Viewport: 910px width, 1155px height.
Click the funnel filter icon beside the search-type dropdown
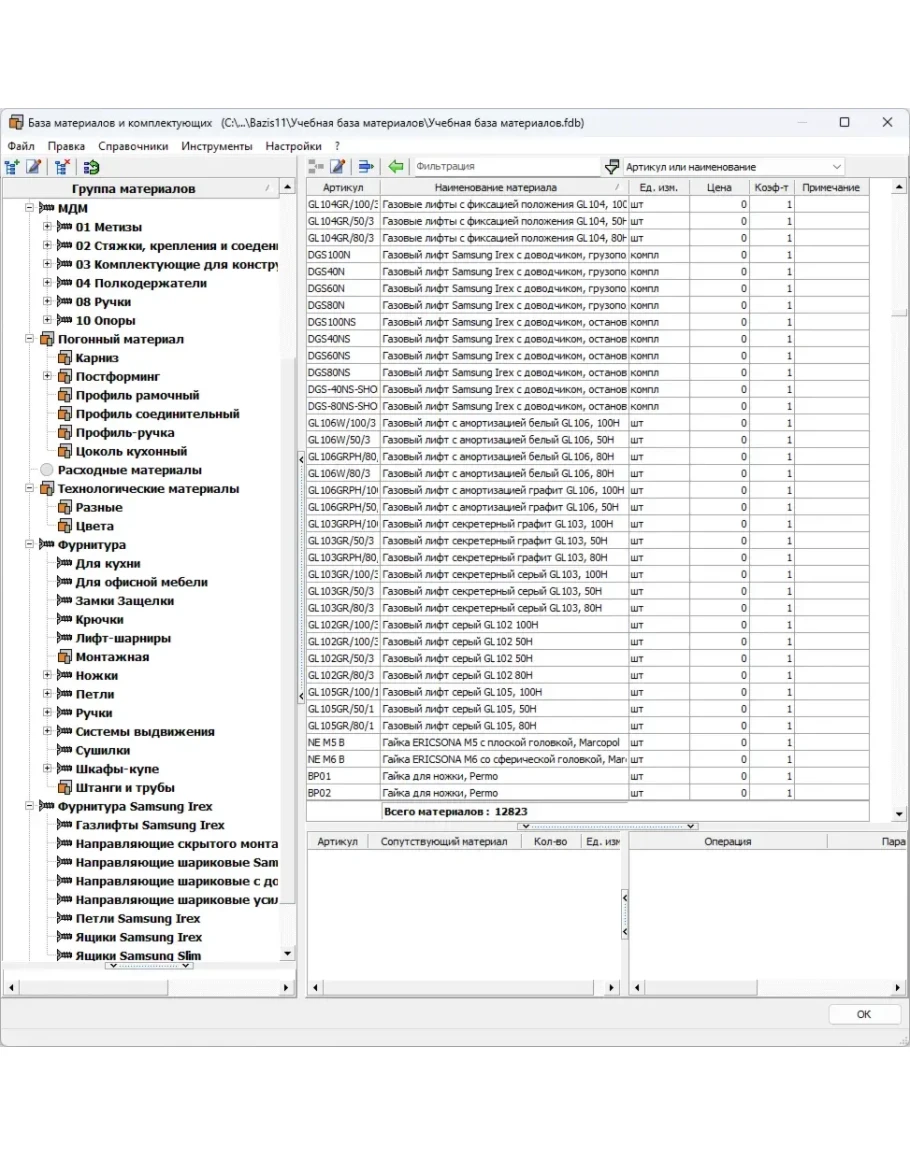coord(612,167)
